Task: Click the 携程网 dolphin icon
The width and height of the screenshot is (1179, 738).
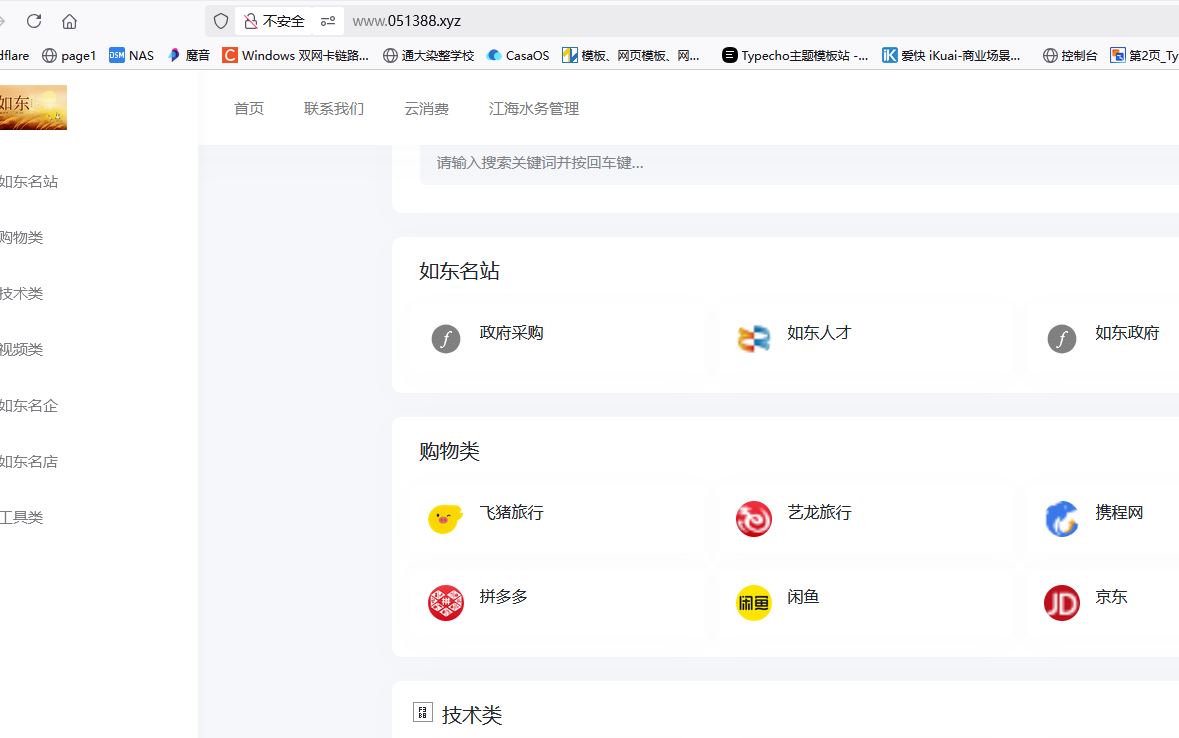Action: 1062,519
